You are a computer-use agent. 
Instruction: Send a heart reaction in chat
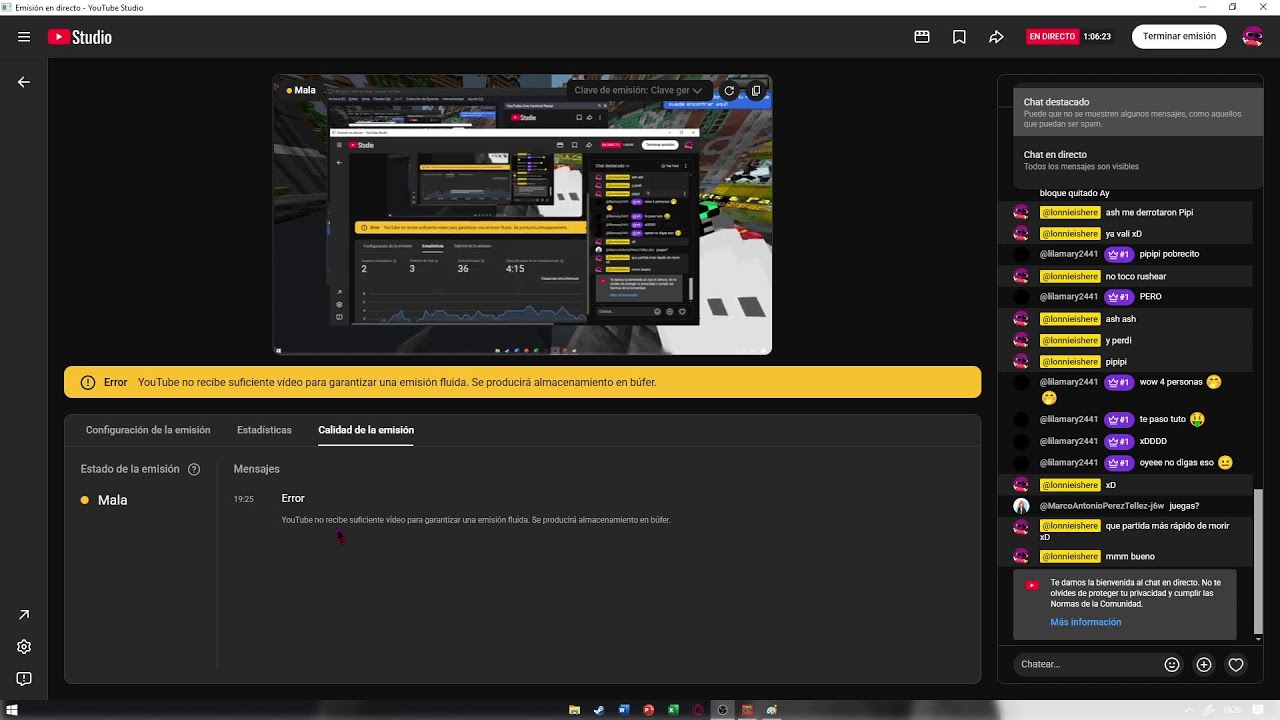1236,664
